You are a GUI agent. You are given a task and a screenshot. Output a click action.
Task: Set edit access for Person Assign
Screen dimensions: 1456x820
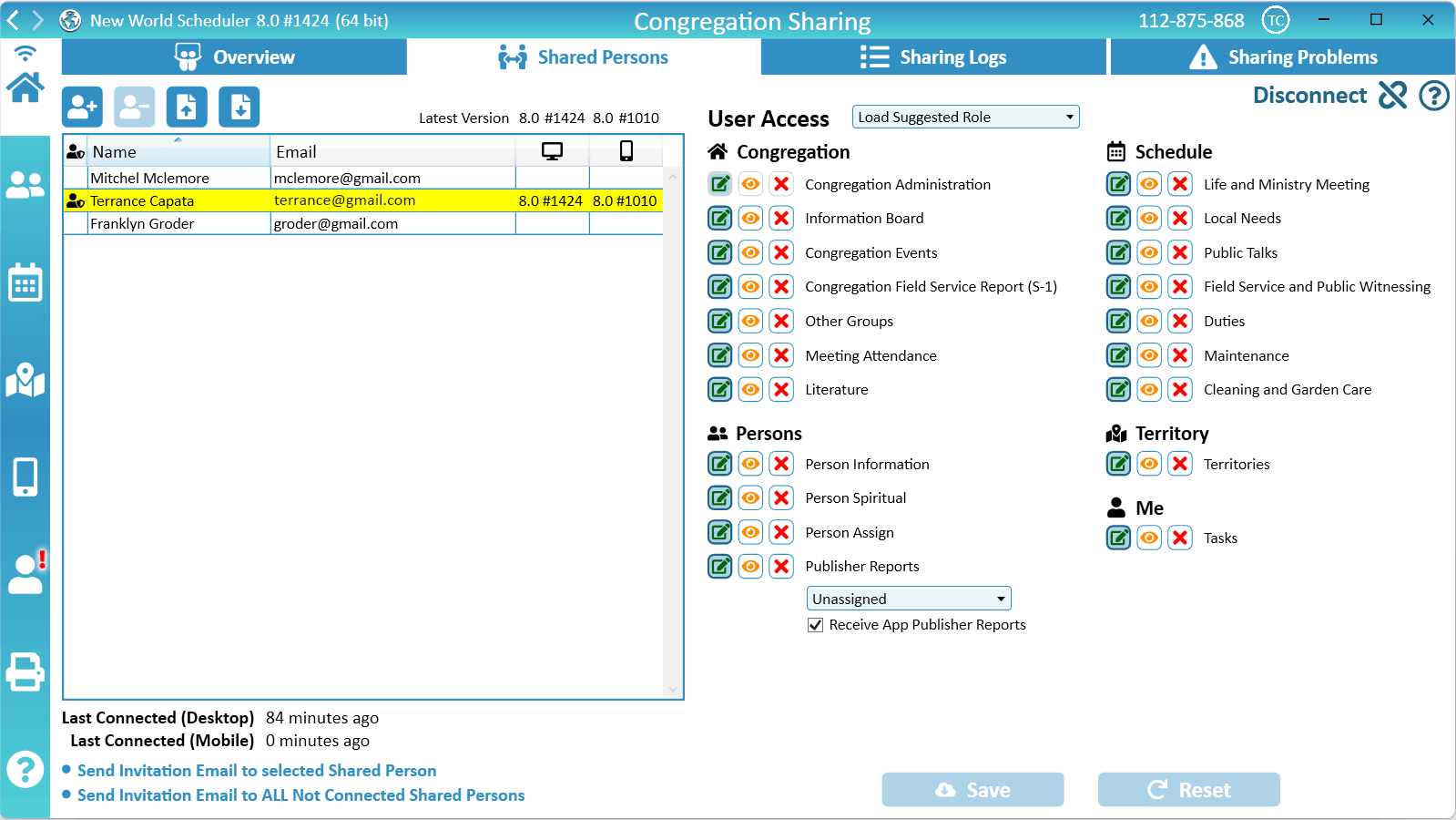tap(720, 532)
